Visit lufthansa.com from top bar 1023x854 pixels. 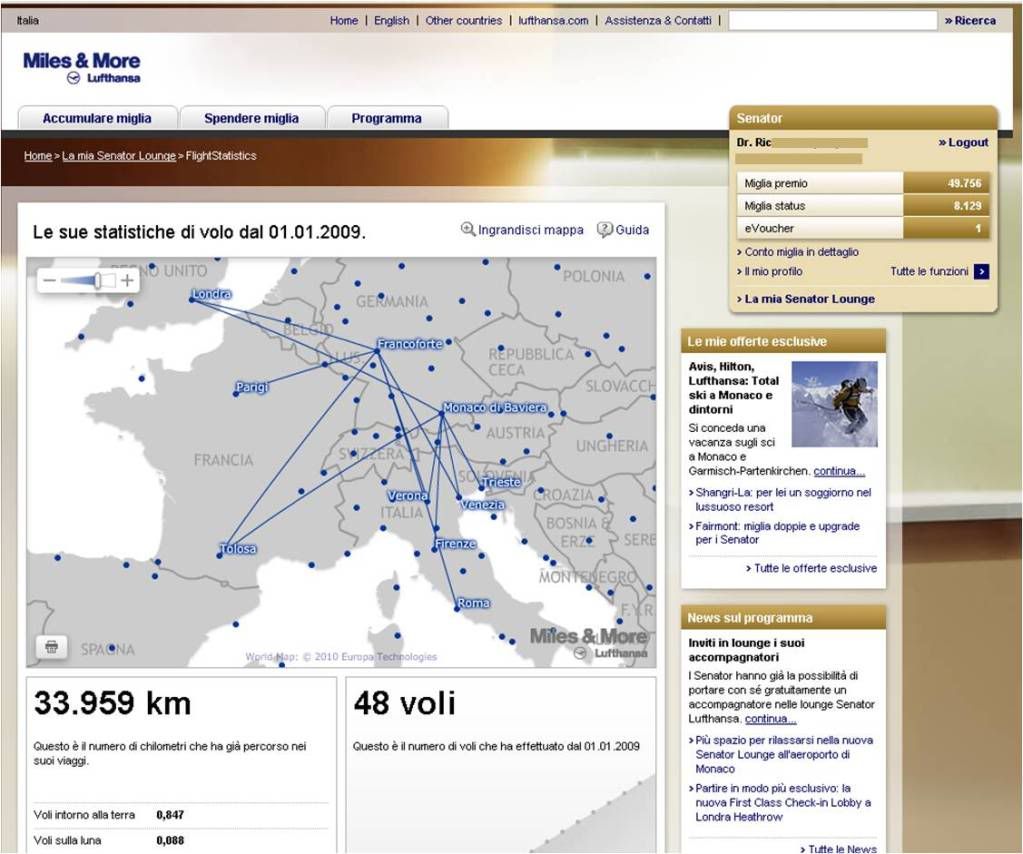coord(553,20)
